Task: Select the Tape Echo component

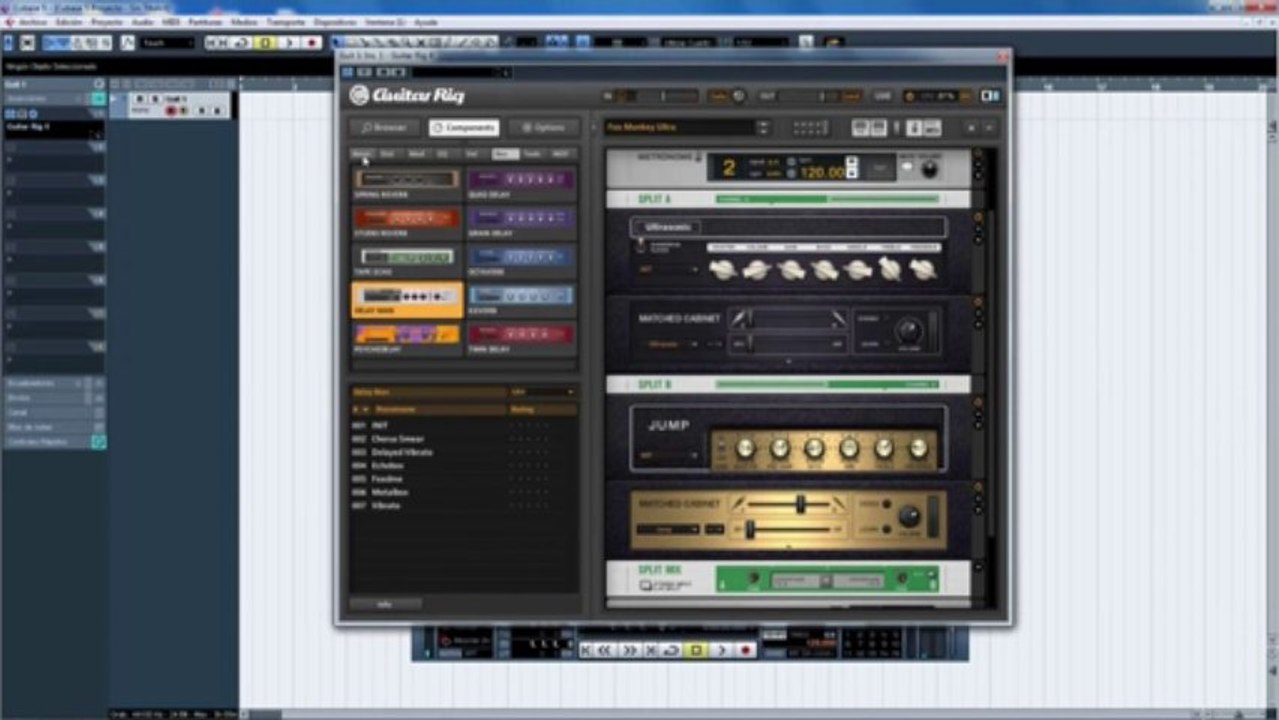Action: click(x=407, y=261)
